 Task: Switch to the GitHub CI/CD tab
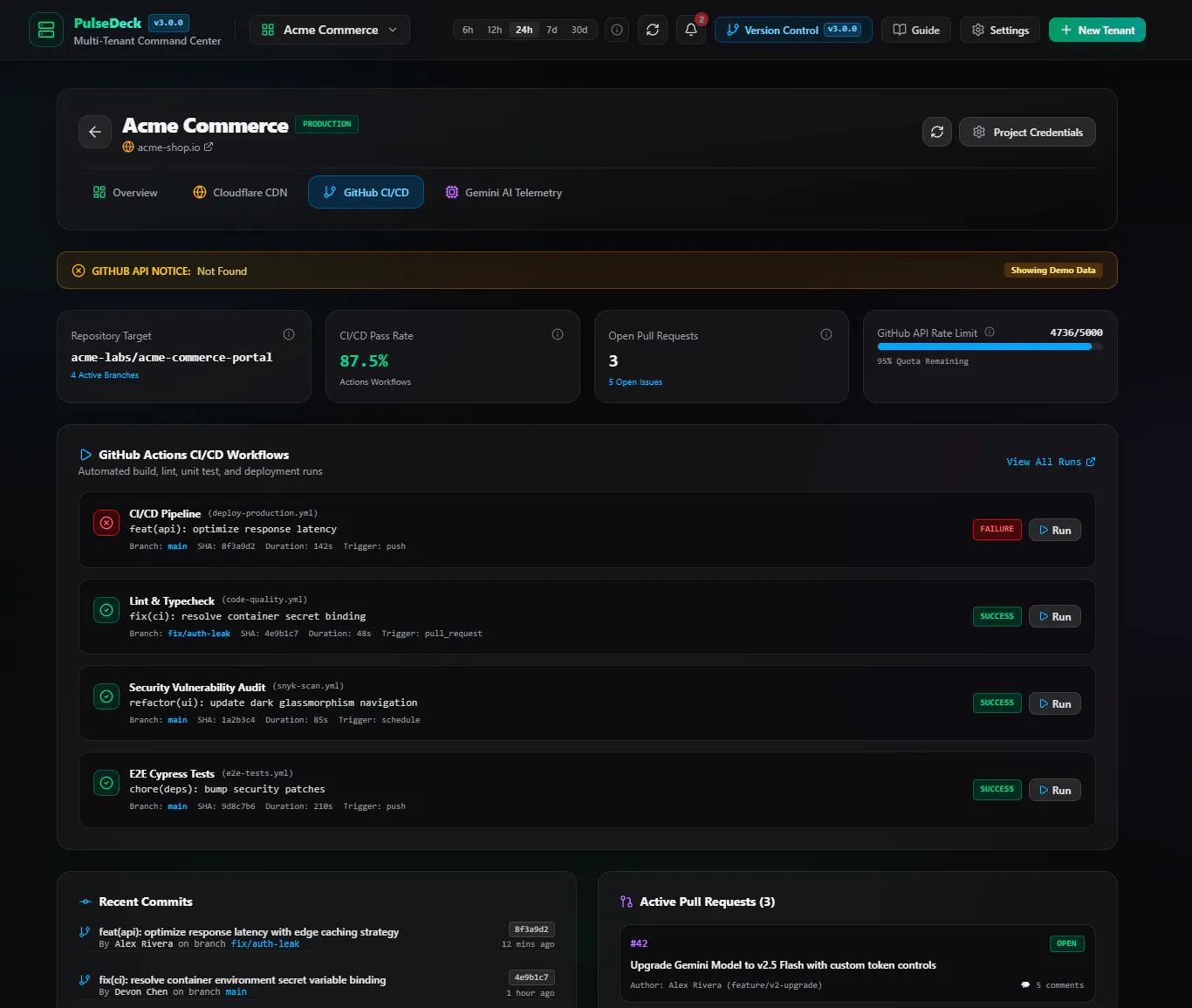click(366, 192)
